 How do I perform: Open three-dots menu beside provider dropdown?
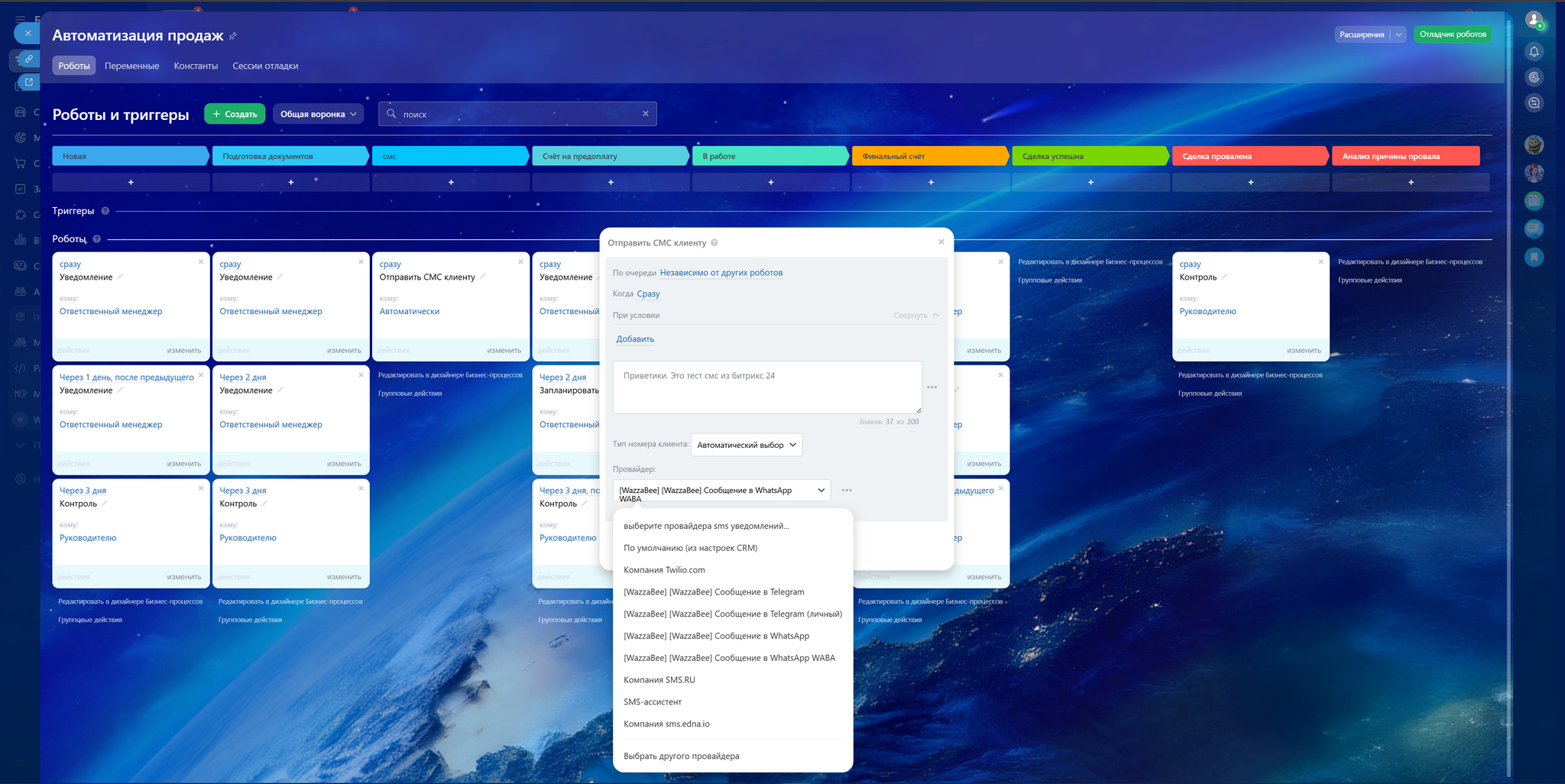pos(847,491)
